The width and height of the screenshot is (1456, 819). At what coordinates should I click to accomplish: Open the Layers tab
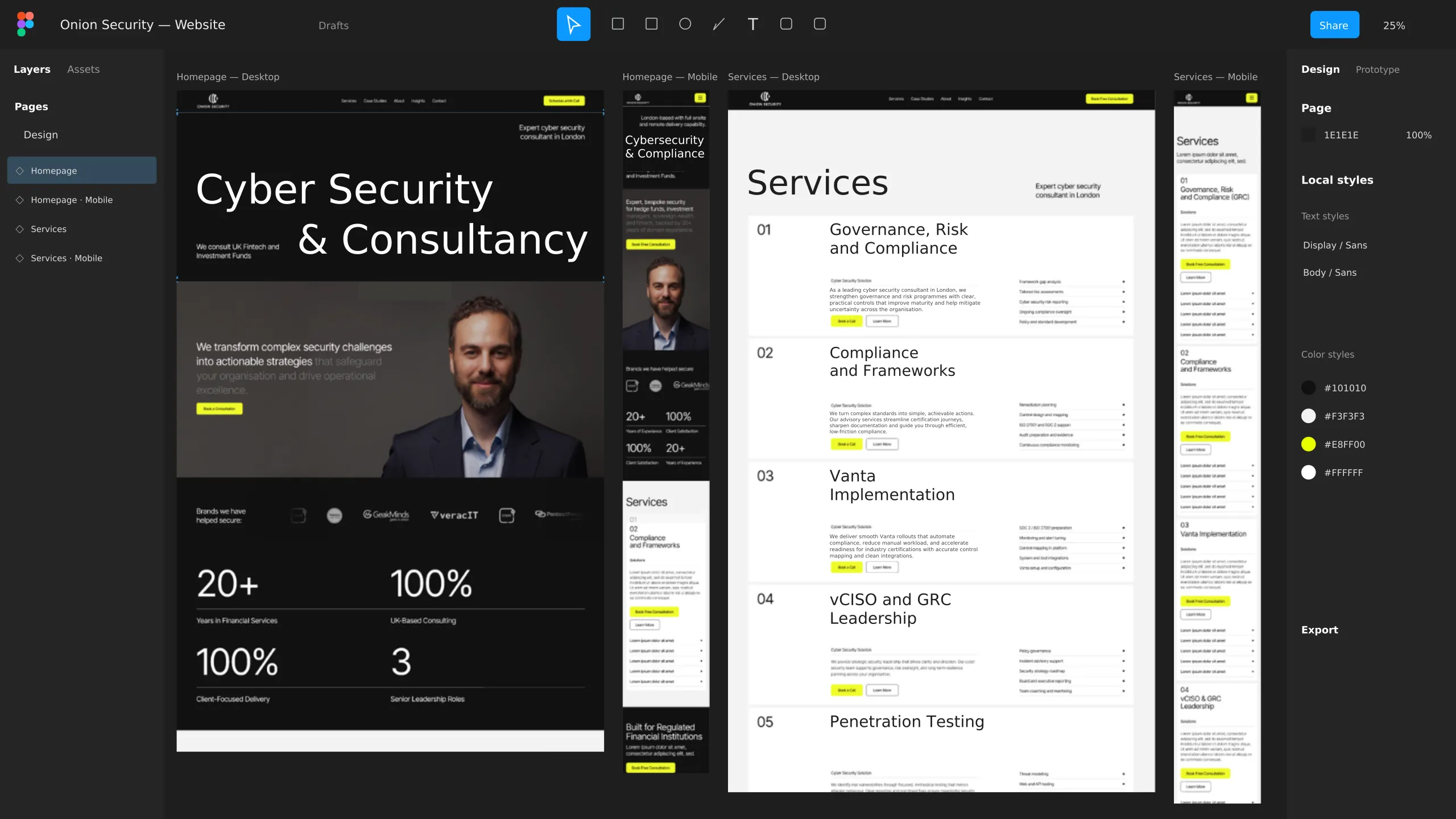[32, 69]
